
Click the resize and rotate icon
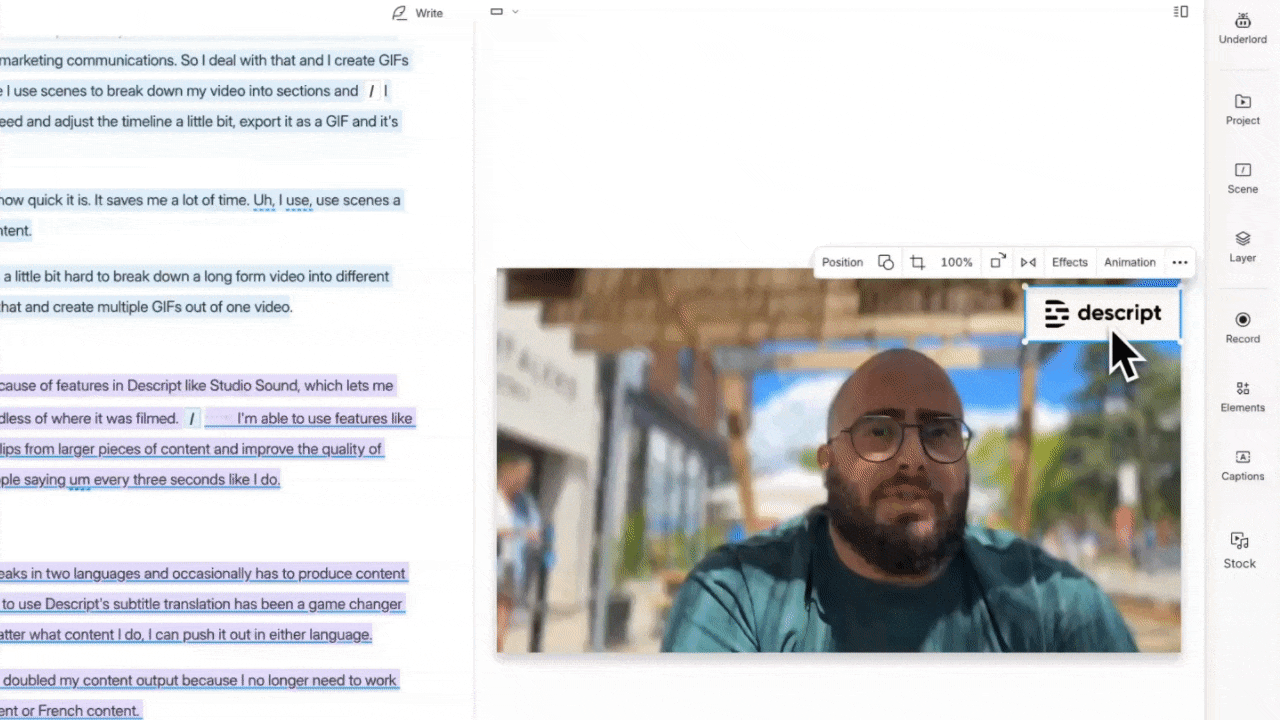(997, 262)
